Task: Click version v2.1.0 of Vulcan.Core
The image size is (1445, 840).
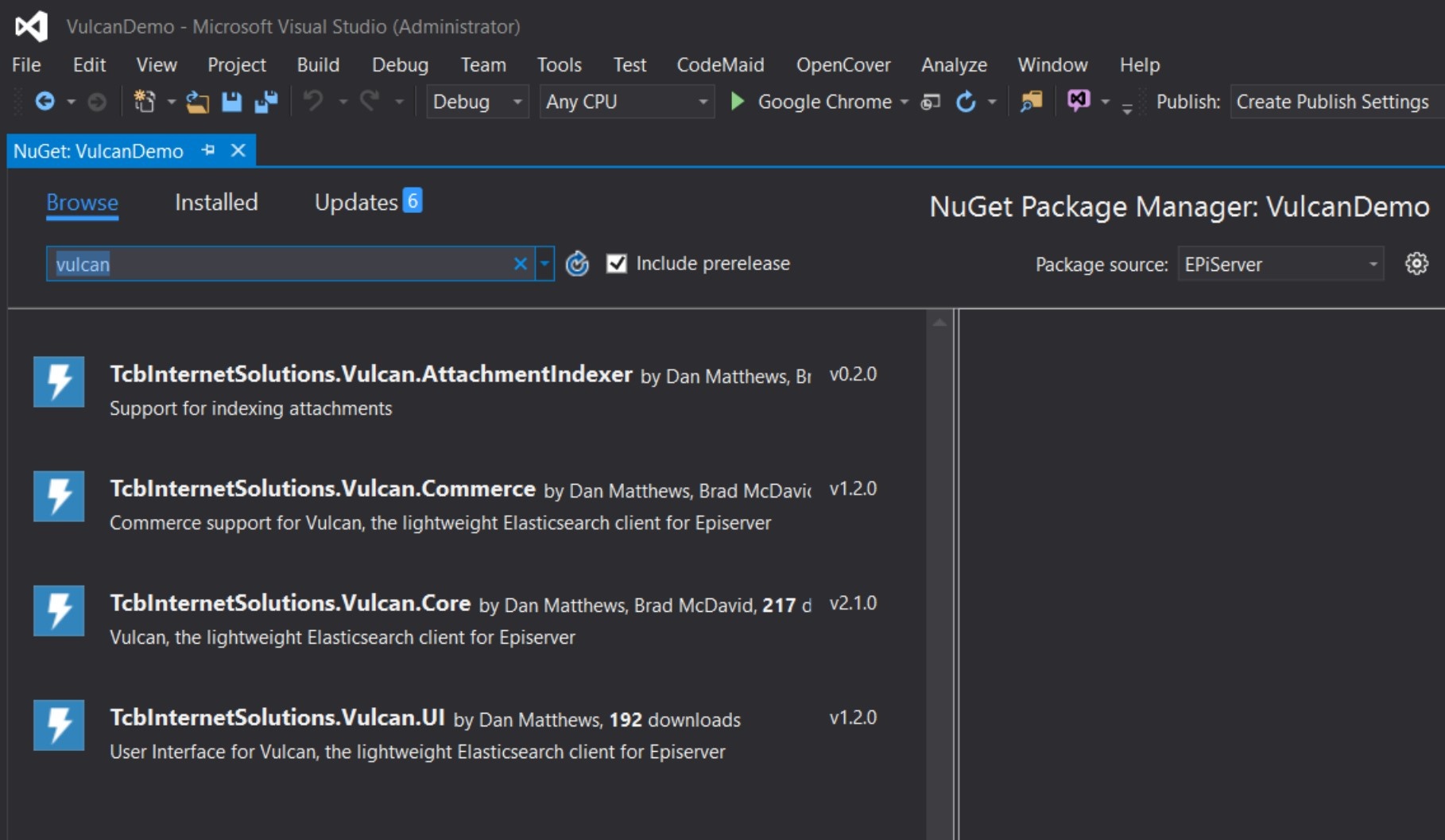Action: (853, 603)
